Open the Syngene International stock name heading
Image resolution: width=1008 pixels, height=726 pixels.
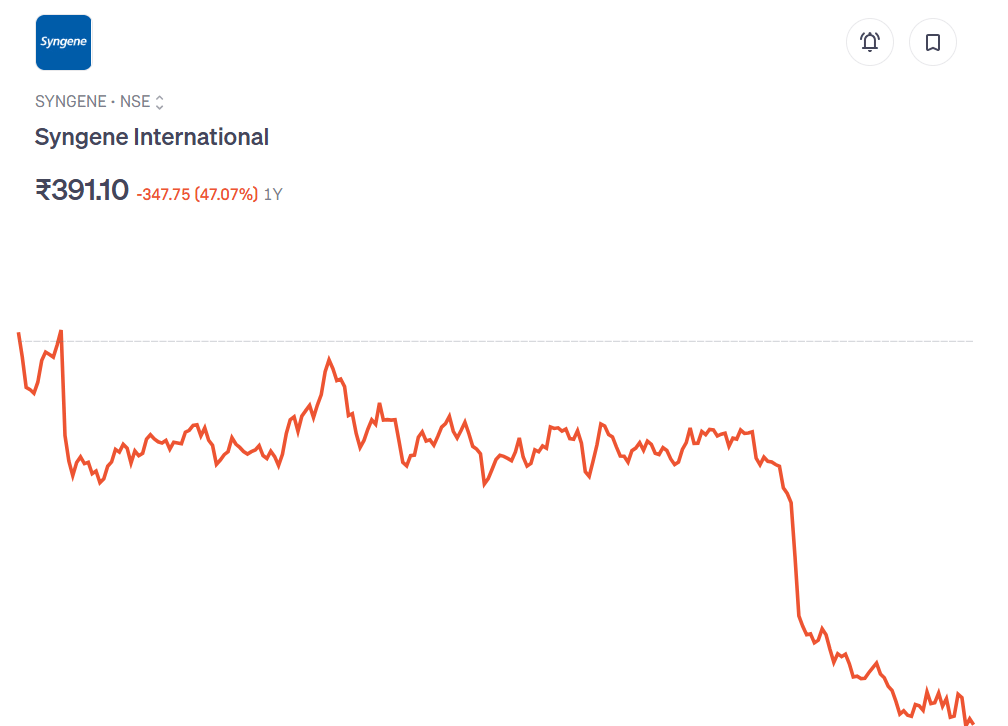pos(152,137)
